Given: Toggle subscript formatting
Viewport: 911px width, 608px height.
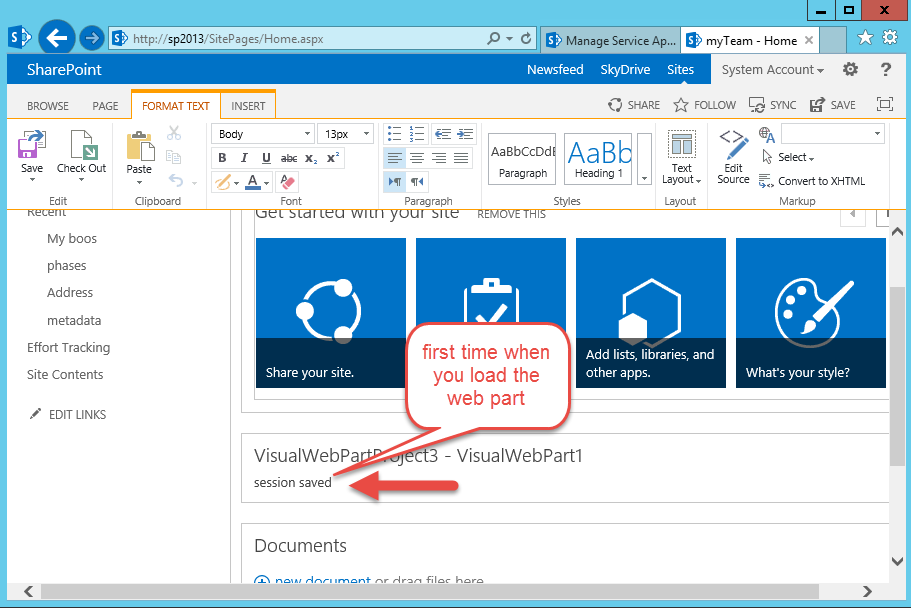Looking at the screenshot, I should pyautogui.click(x=311, y=158).
